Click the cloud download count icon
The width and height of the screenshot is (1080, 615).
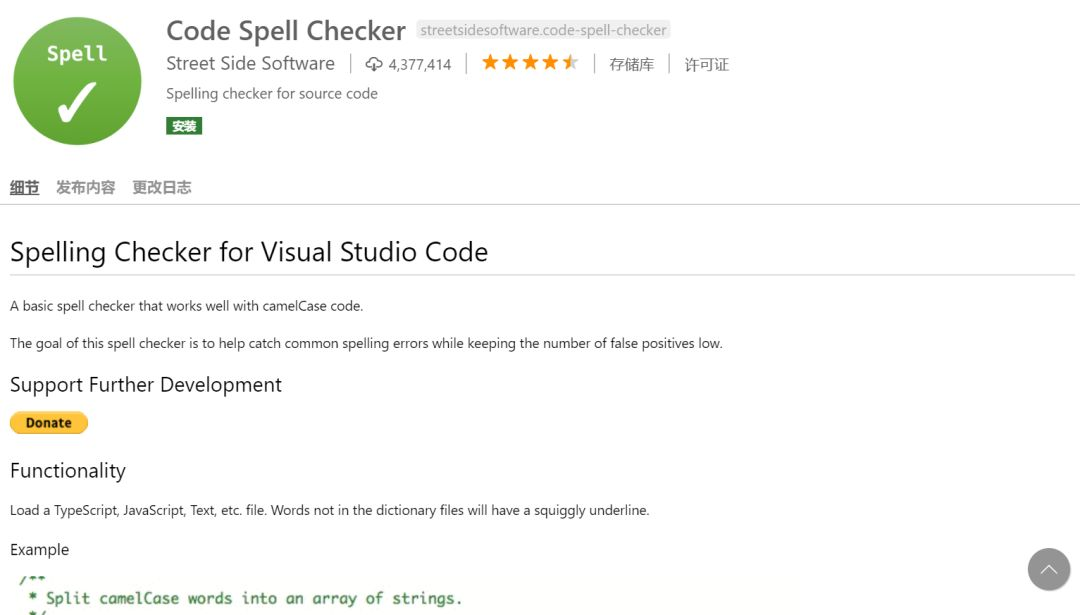[374, 64]
